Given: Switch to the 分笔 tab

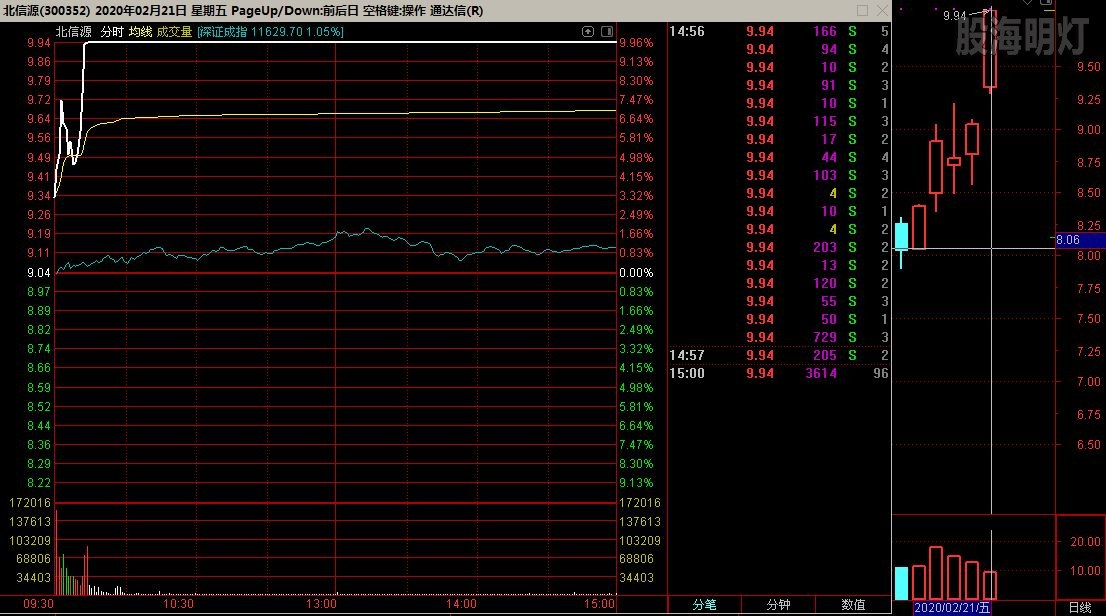Looking at the screenshot, I should tap(704, 605).
